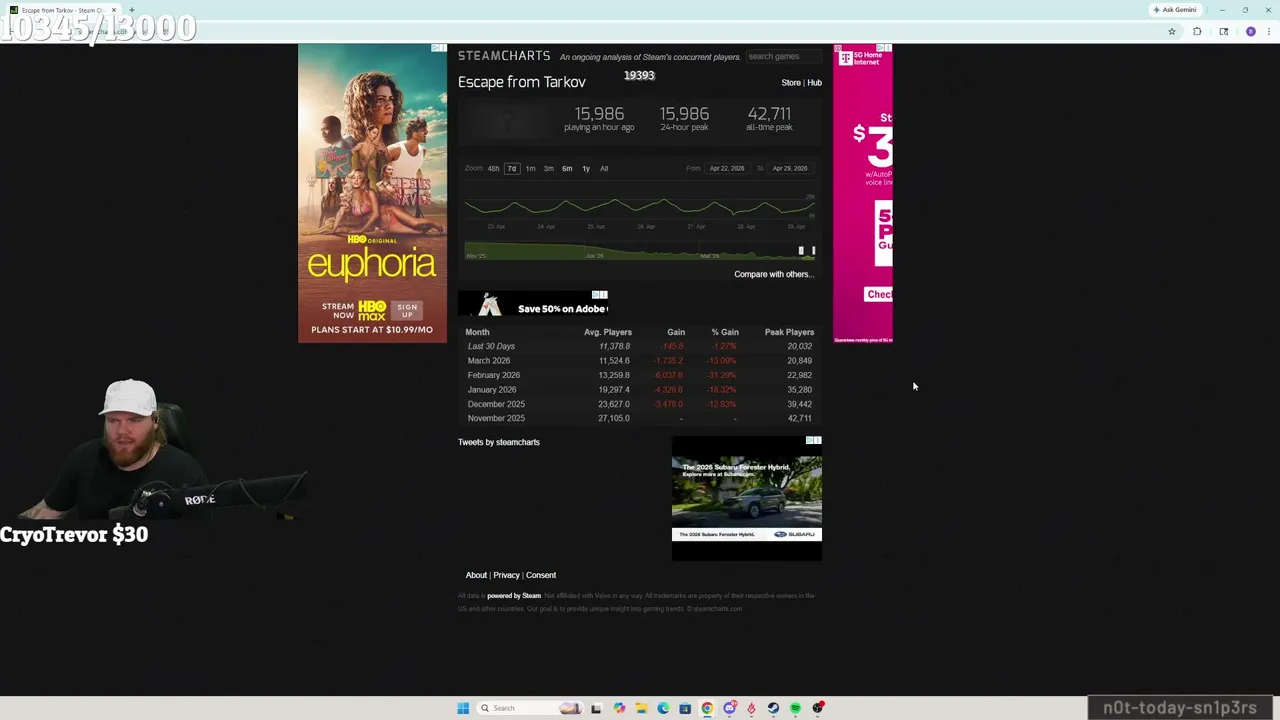Click the Sign Up button in HBO ad
Screen dimensions: 1280x720
coord(407,311)
